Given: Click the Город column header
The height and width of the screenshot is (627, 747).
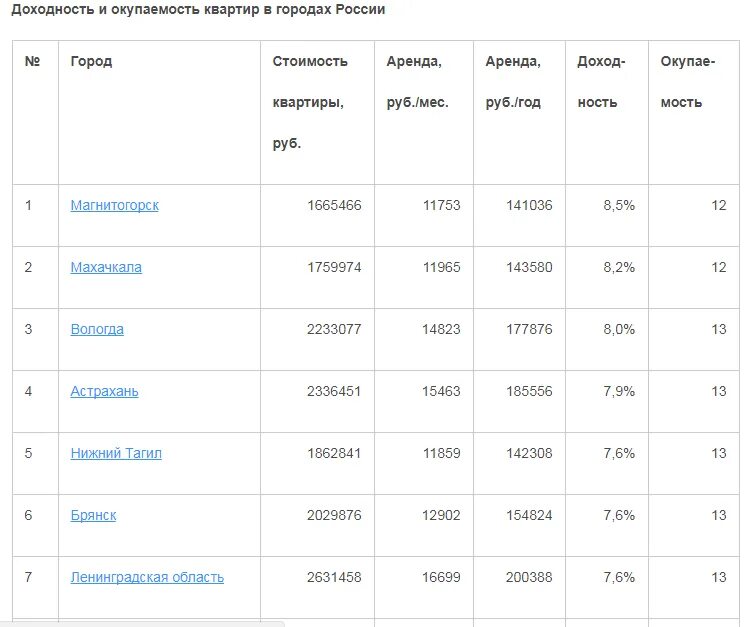Looking at the screenshot, I should tap(91, 61).
